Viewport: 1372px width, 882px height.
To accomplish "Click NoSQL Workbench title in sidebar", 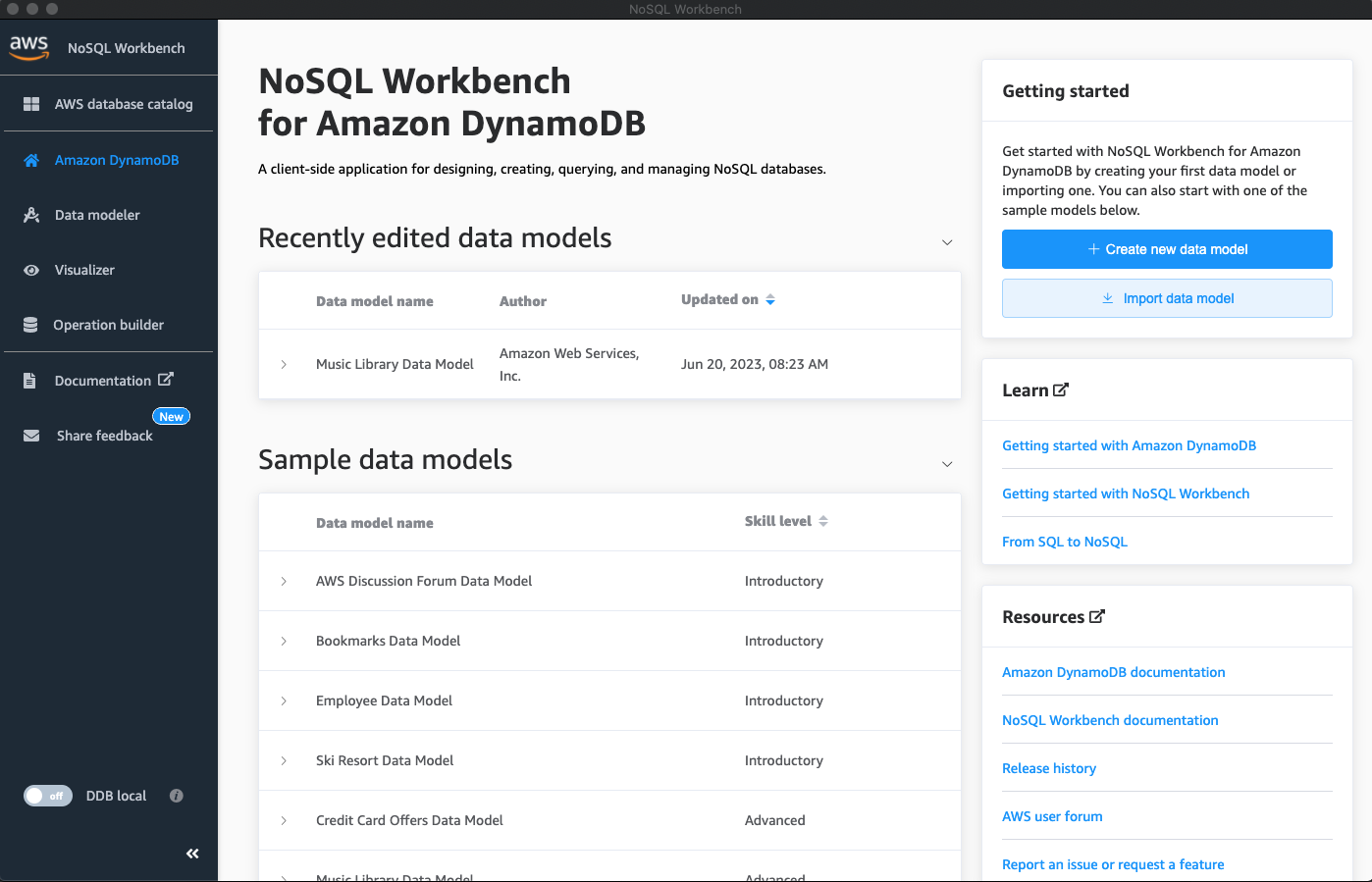I will (127, 48).
